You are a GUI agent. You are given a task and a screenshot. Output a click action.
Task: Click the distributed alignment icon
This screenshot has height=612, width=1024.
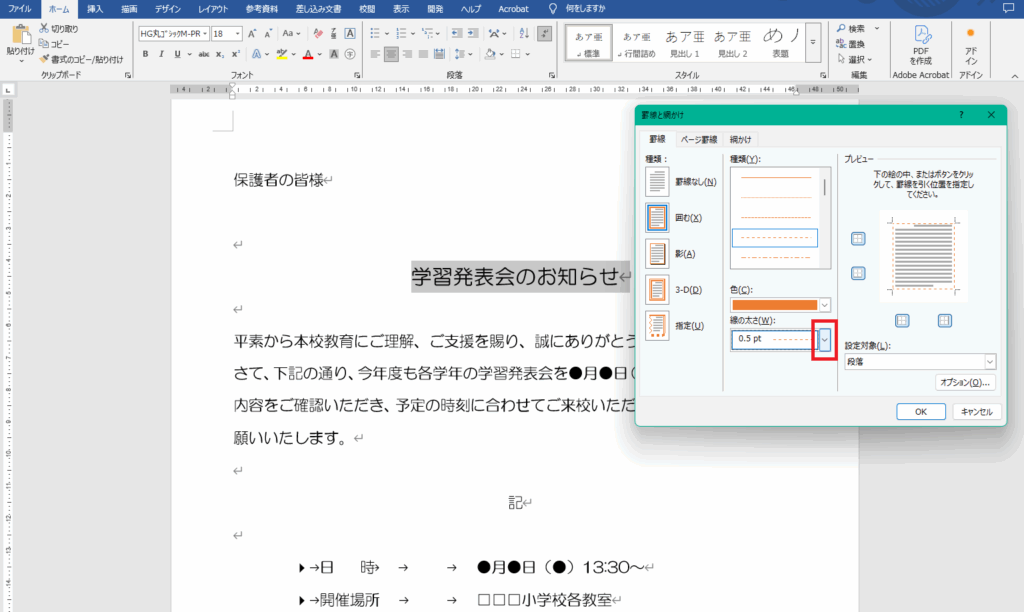coord(440,54)
